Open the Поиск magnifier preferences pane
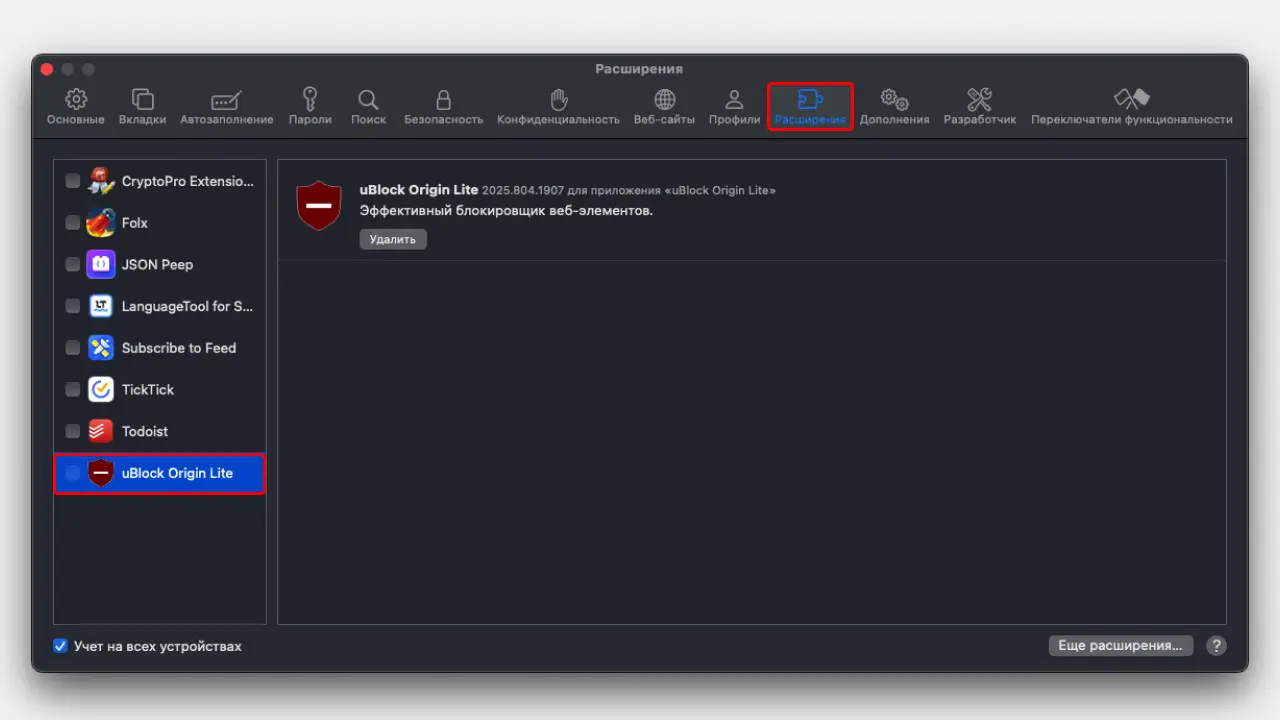The image size is (1280, 720). coord(368,107)
